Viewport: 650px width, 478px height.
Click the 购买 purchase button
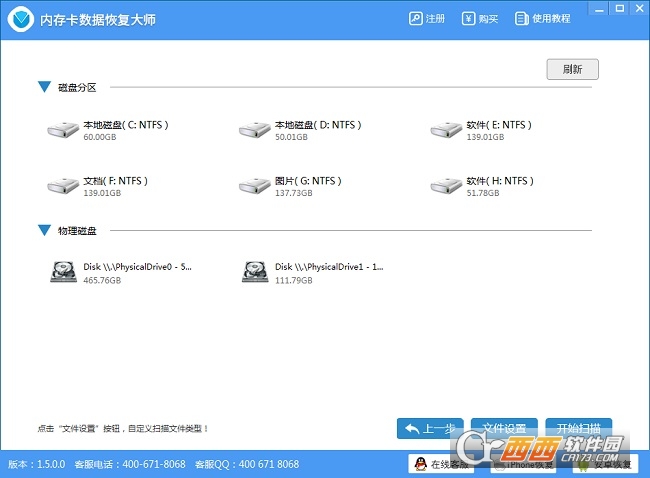click(x=480, y=19)
